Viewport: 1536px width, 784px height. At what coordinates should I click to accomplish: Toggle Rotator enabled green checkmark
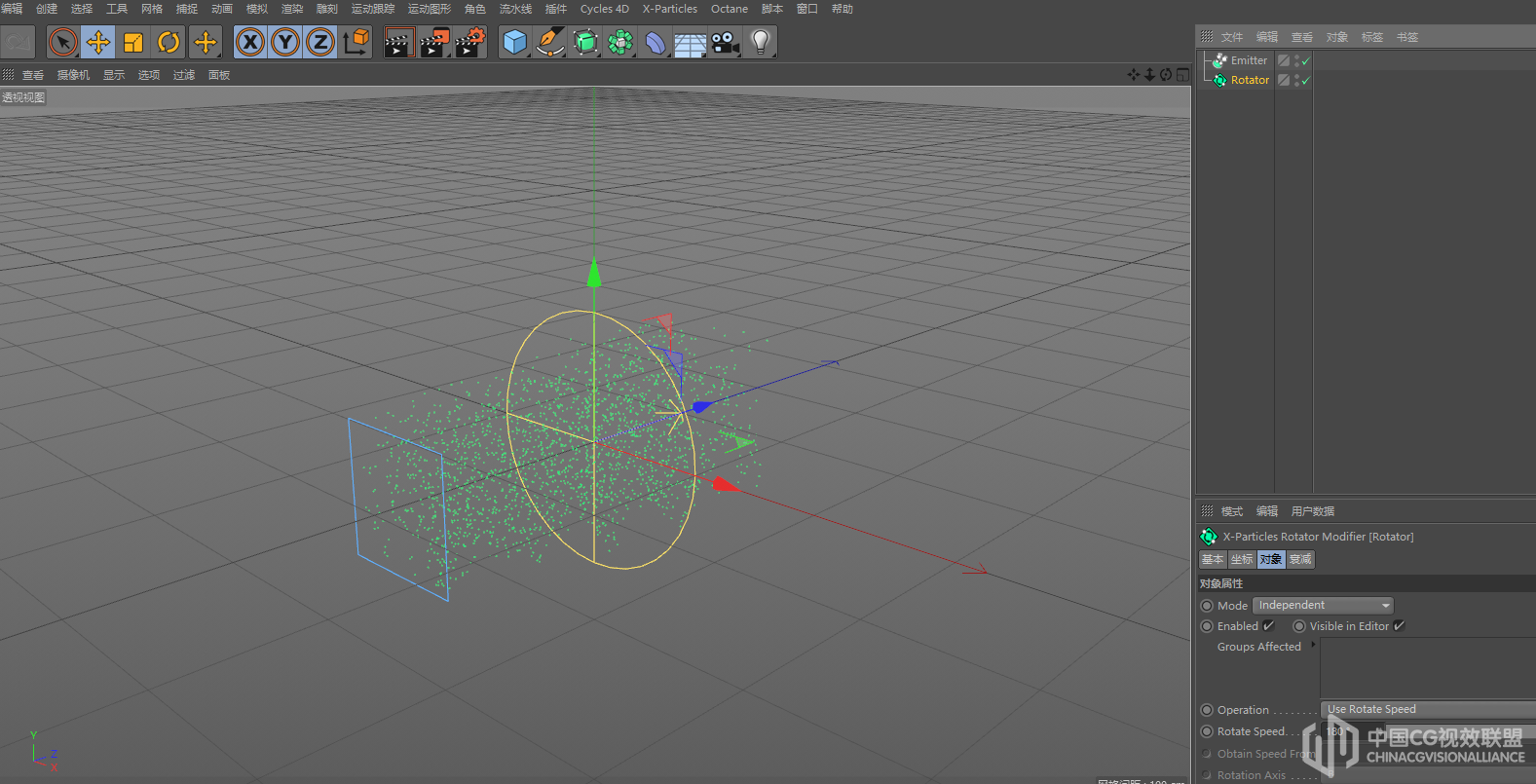[x=1305, y=80]
